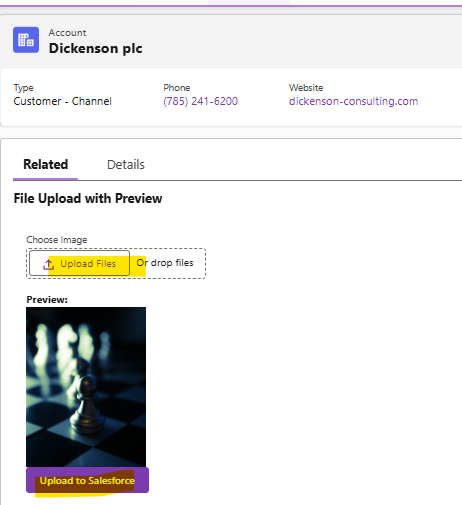Click the chess pawn preview image

[86, 387]
